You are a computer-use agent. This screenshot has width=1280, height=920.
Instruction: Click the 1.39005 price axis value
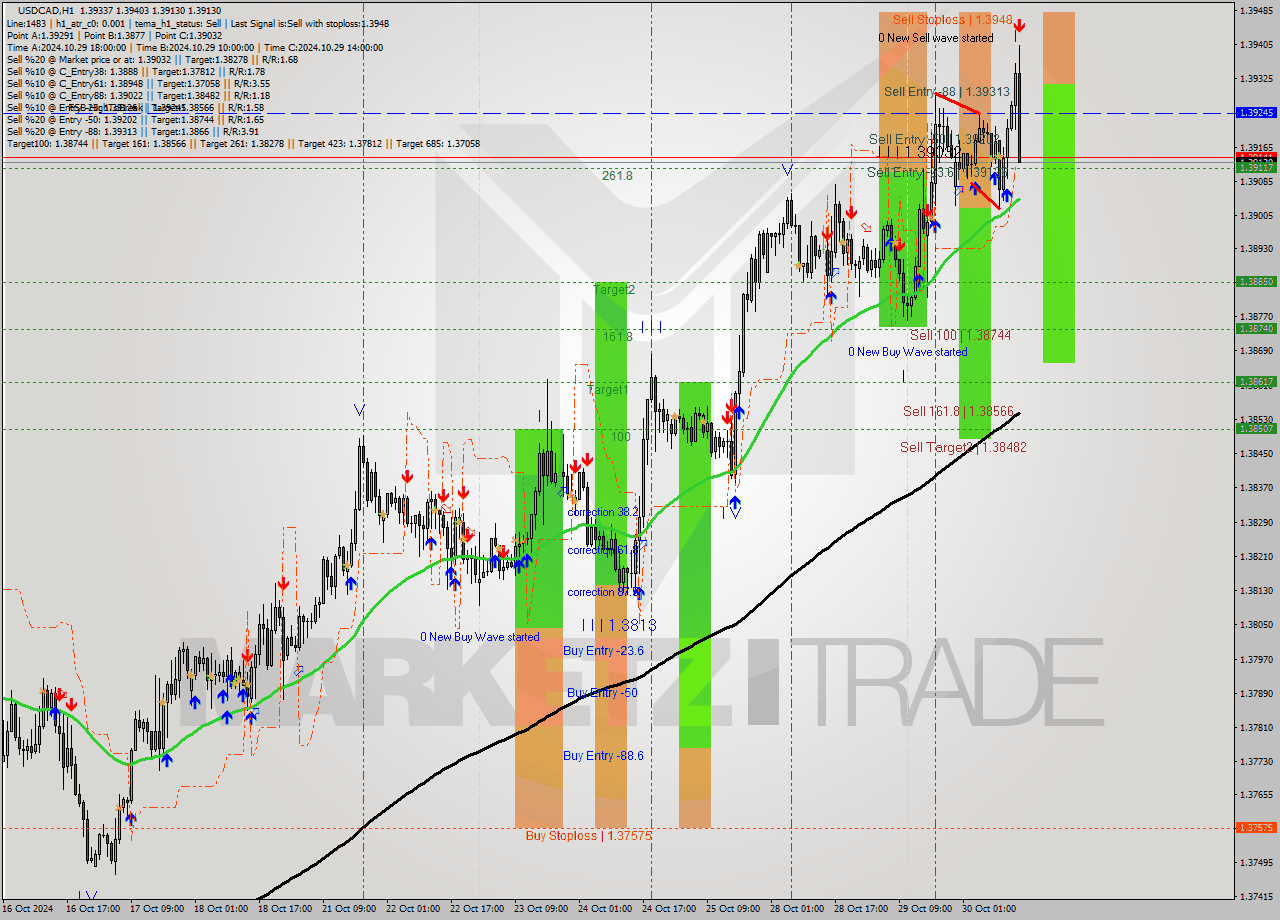click(1256, 216)
